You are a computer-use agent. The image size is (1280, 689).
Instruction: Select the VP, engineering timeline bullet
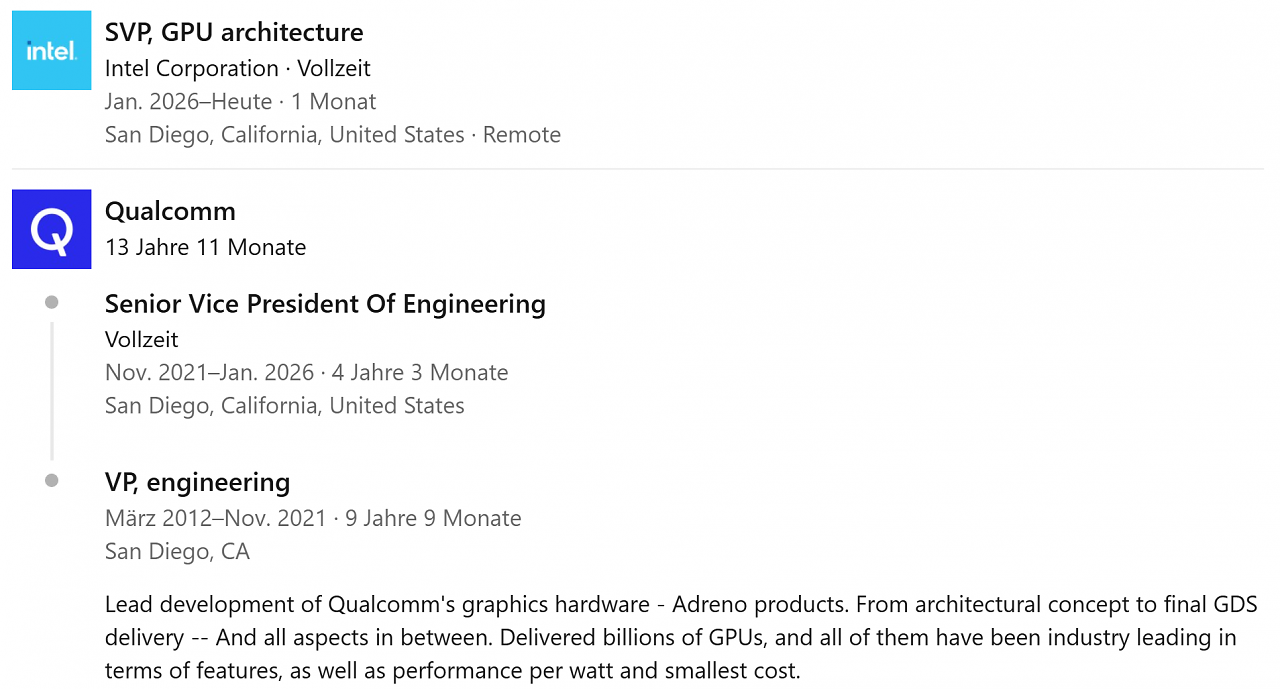pyautogui.click(x=52, y=481)
